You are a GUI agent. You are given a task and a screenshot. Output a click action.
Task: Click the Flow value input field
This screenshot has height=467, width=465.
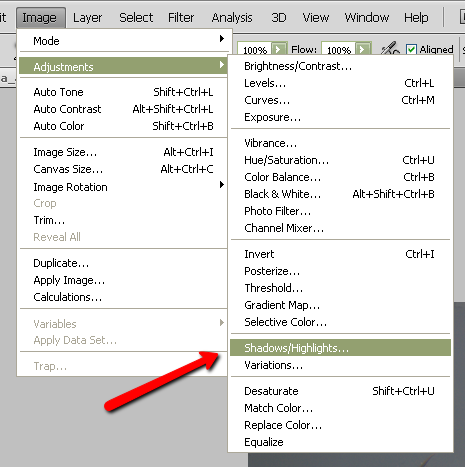tap(339, 49)
